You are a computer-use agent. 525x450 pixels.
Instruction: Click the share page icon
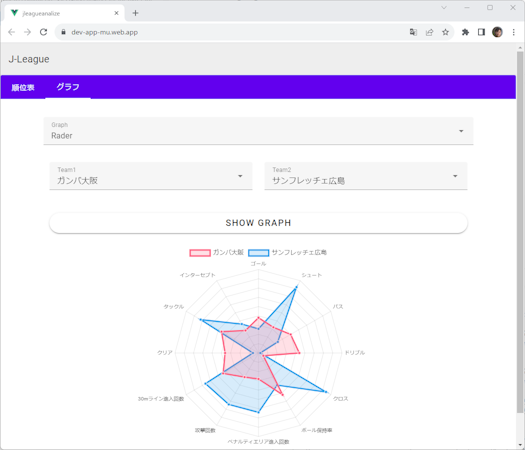[x=429, y=32]
